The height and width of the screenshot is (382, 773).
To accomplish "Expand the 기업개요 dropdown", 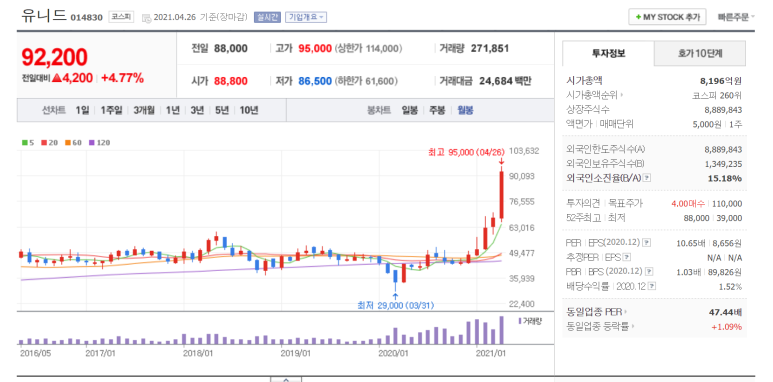I will (x=306, y=17).
